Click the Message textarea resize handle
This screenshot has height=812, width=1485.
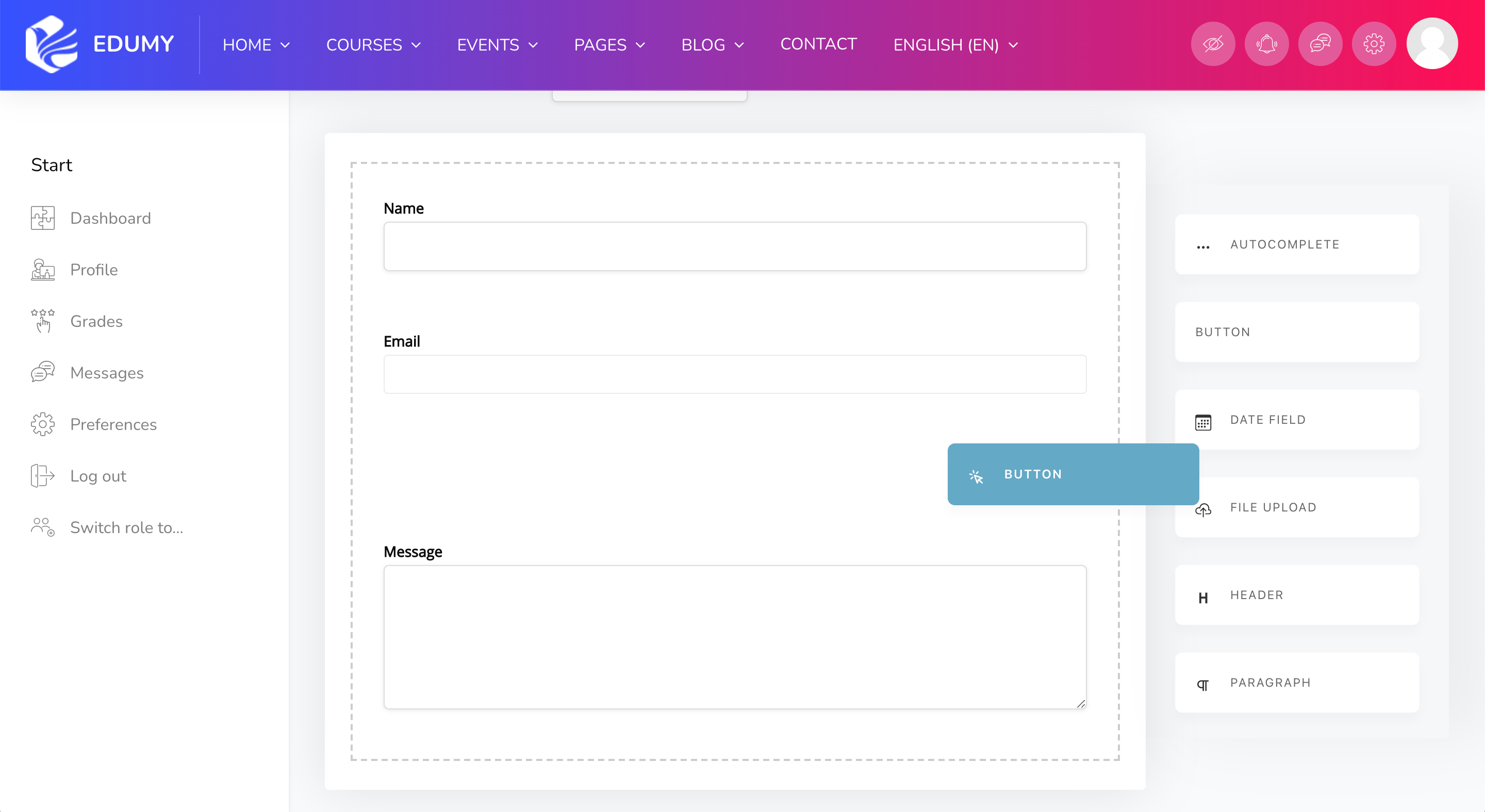1081,704
